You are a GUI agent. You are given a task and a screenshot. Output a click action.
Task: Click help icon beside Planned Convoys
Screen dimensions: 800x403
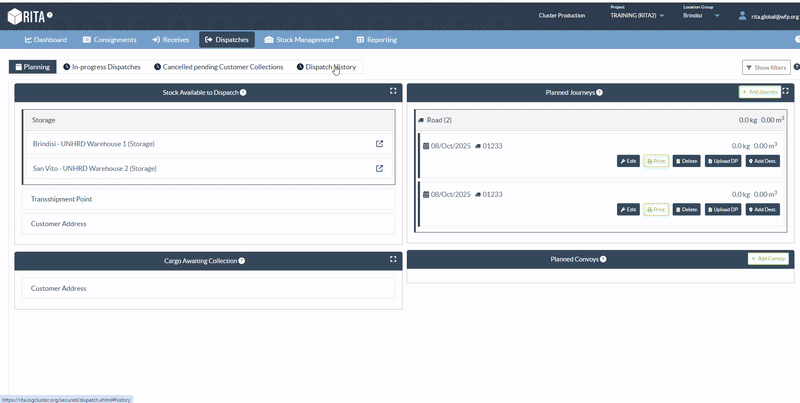point(602,259)
